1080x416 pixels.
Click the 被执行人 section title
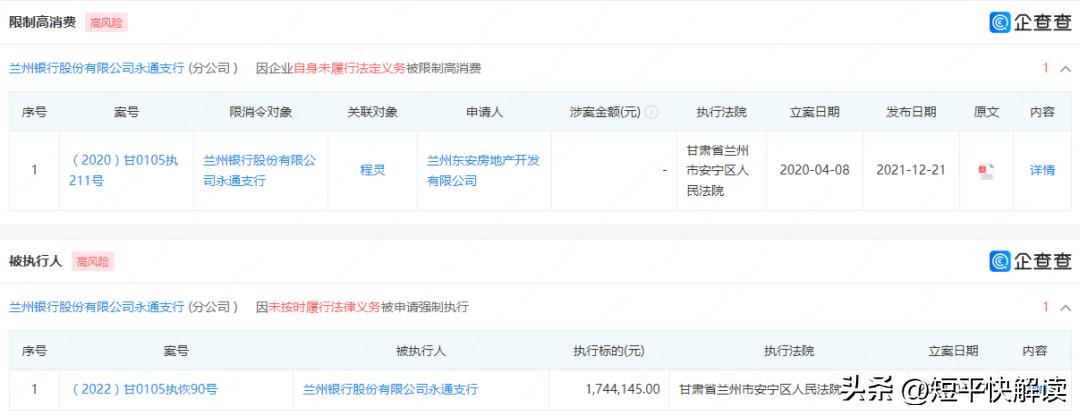coord(35,262)
